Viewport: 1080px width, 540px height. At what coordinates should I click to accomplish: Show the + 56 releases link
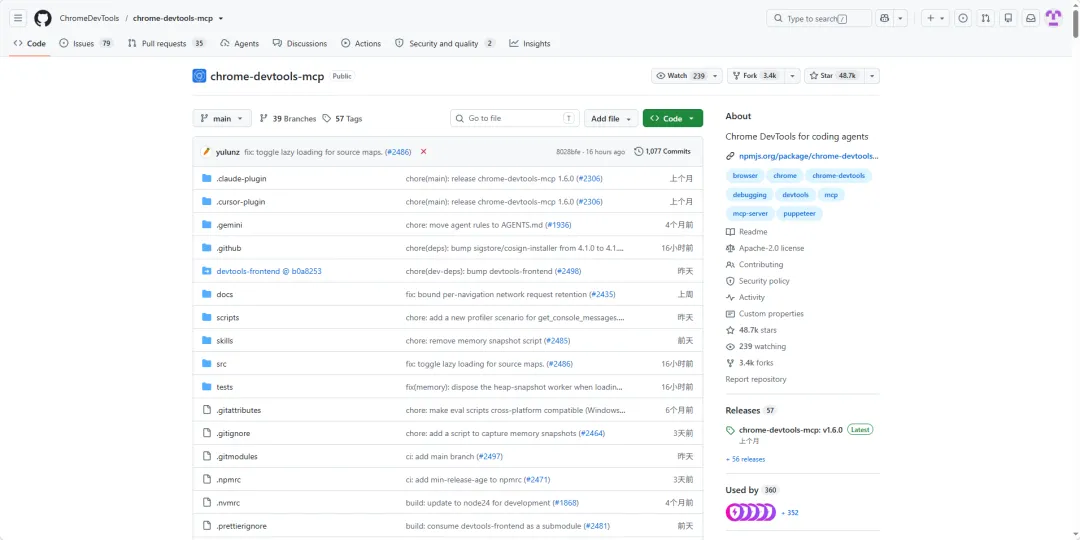pos(745,459)
